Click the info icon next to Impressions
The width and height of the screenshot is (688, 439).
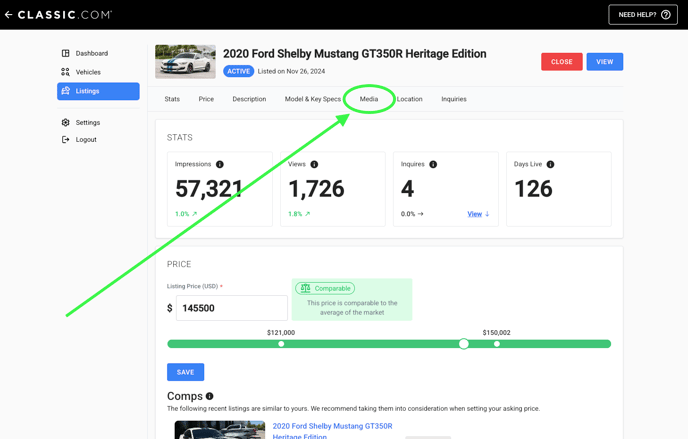pyautogui.click(x=220, y=164)
